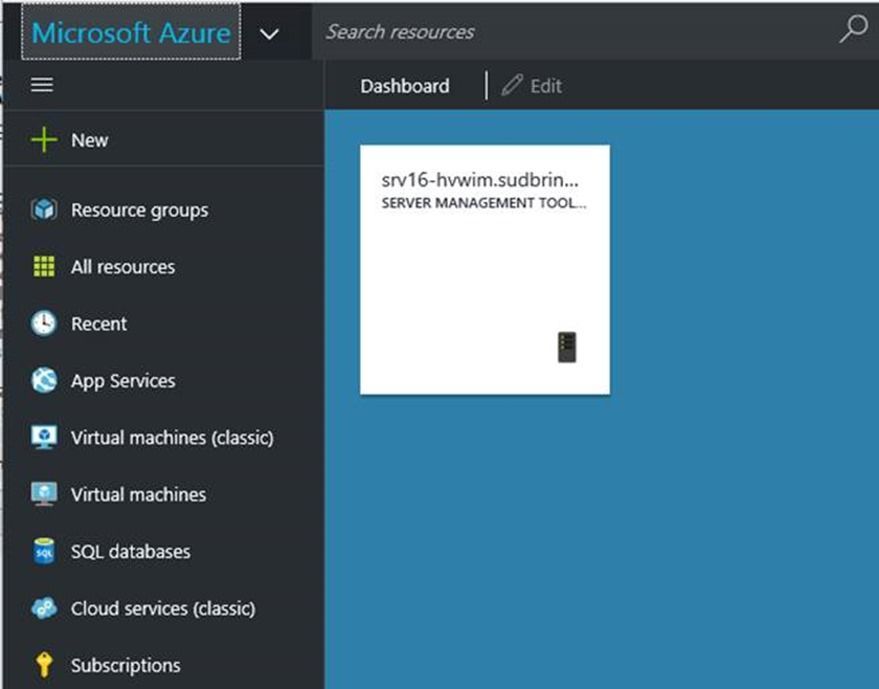Click the Microsoft Azure logo text

pyautogui.click(x=131, y=33)
